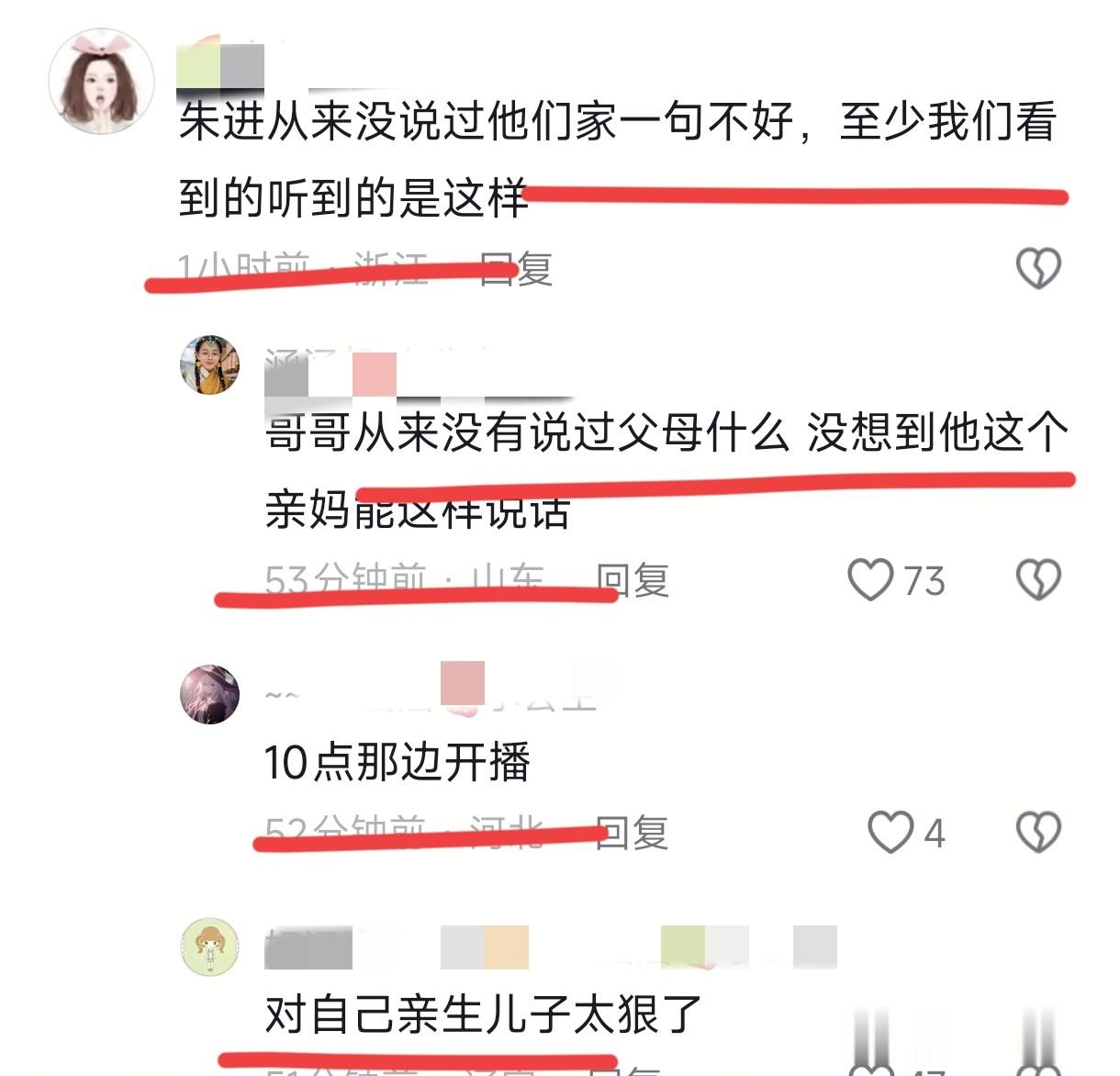Open the blurred username above 对自己亲生儿子太狠了

pyautogui.click(x=551, y=947)
